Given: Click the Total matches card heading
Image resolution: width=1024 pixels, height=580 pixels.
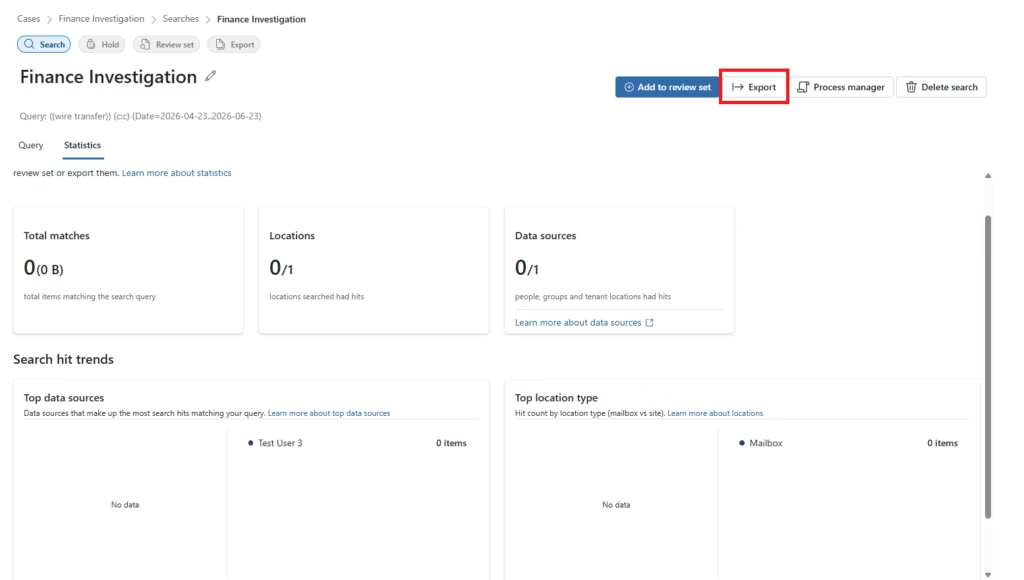Looking at the screenshot, I should tap(57, 236).
